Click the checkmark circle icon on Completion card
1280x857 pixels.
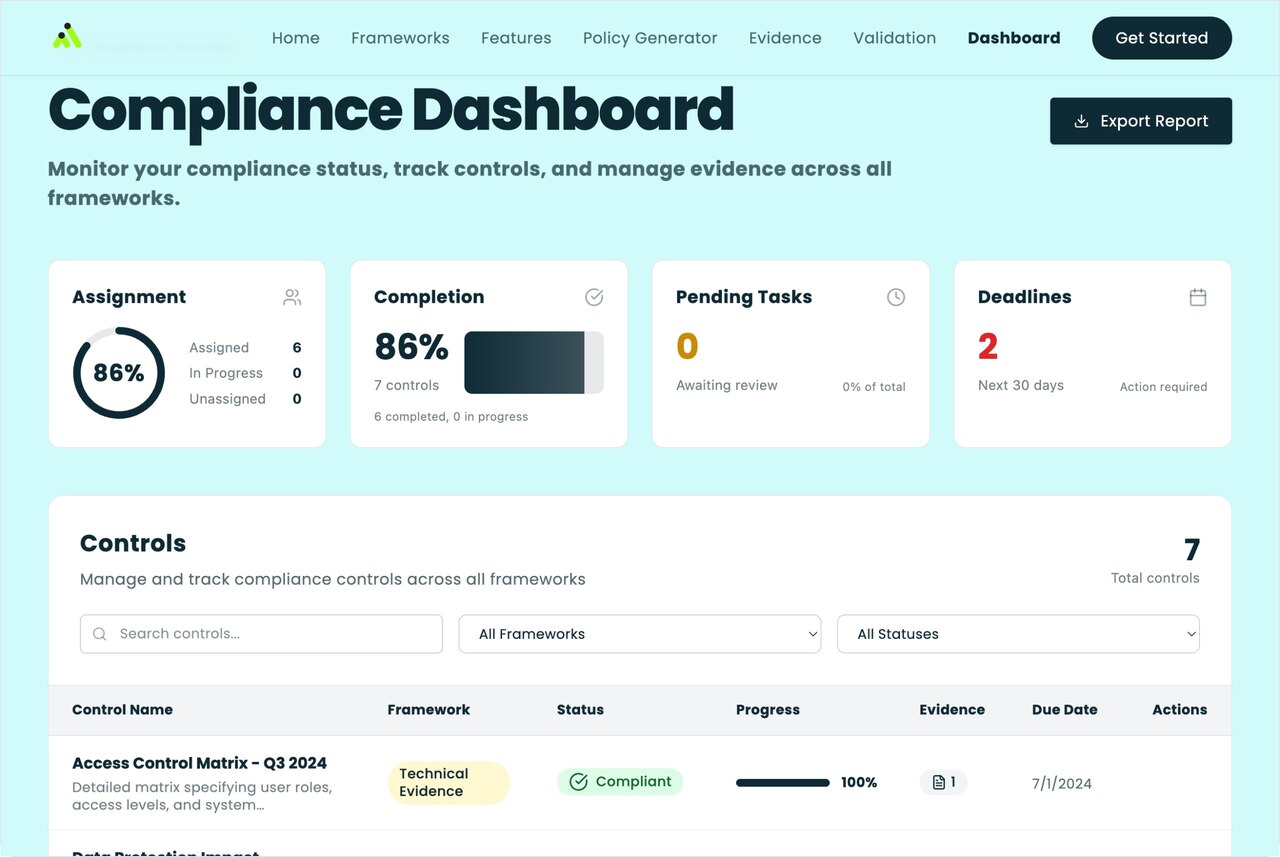tap(594, 297)
